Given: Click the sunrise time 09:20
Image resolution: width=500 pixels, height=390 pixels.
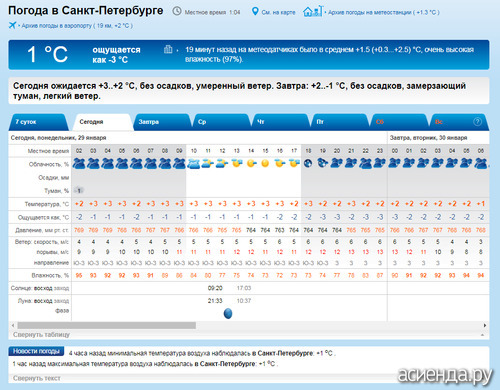Looking at the screenshot, I should (x=215, y=288).
